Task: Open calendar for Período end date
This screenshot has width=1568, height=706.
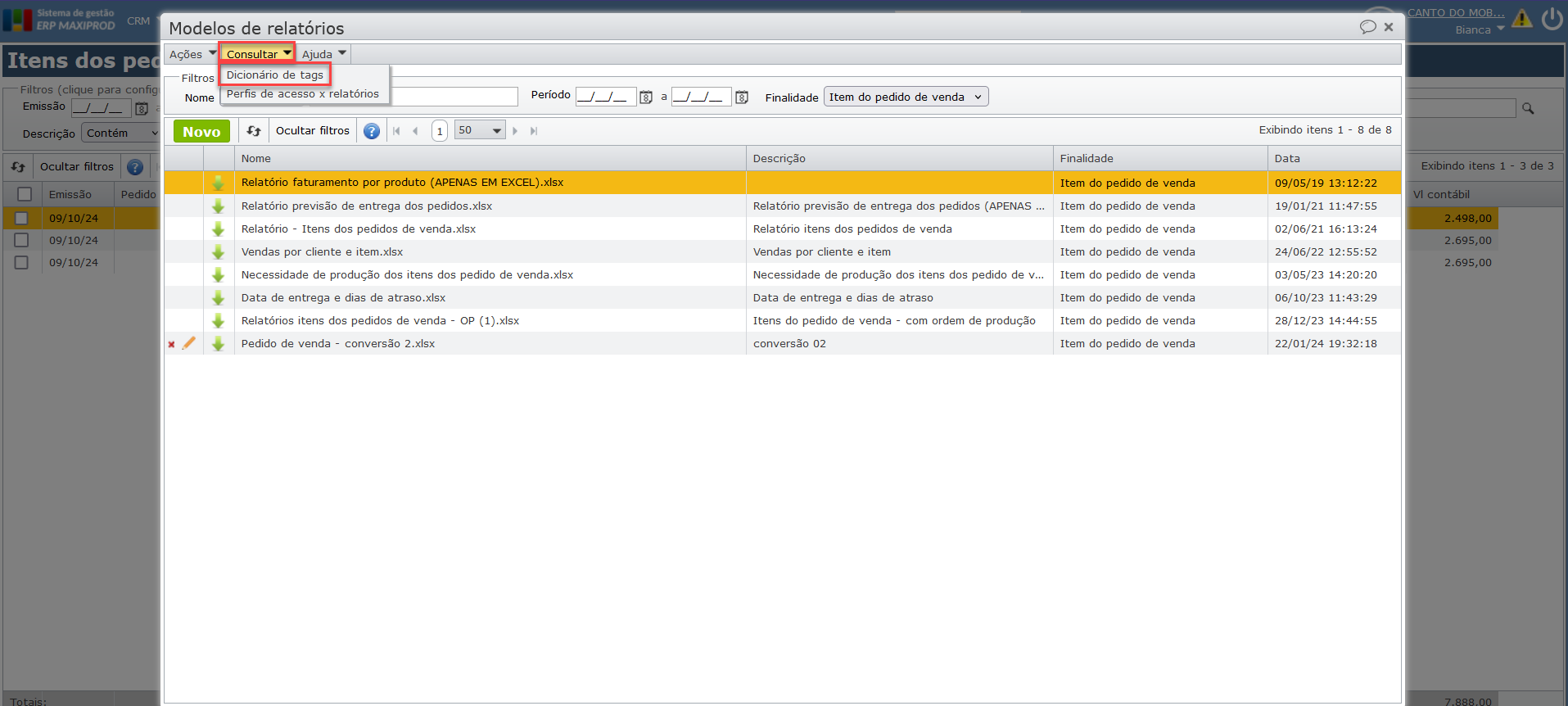Action: [742, 97]
